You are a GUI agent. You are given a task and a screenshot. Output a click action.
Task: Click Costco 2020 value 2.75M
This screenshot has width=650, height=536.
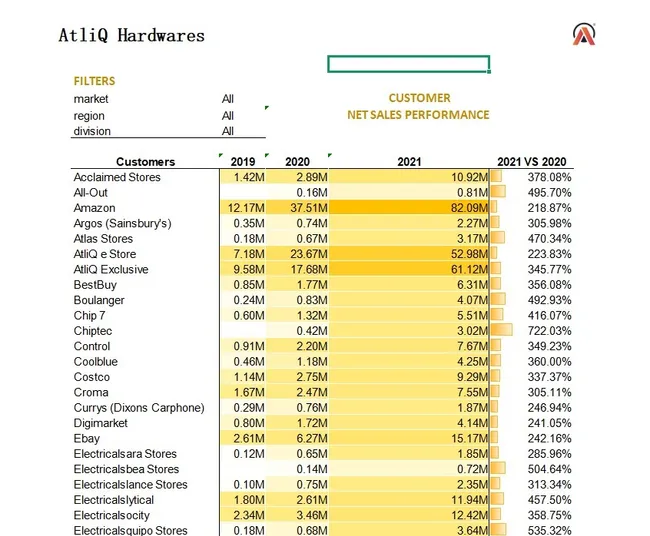[312, 377]
